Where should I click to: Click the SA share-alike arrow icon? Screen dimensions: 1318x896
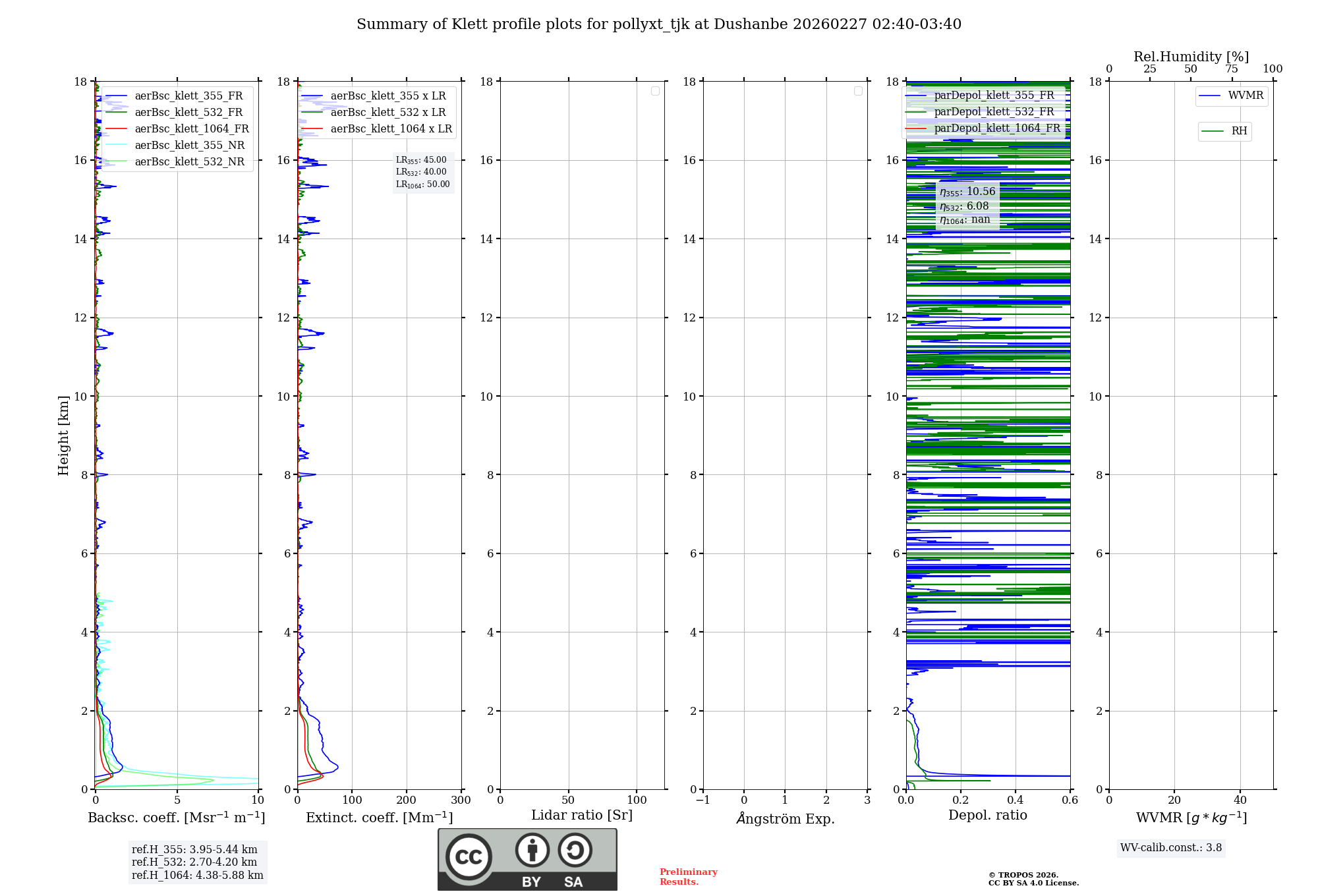(575, 850)
